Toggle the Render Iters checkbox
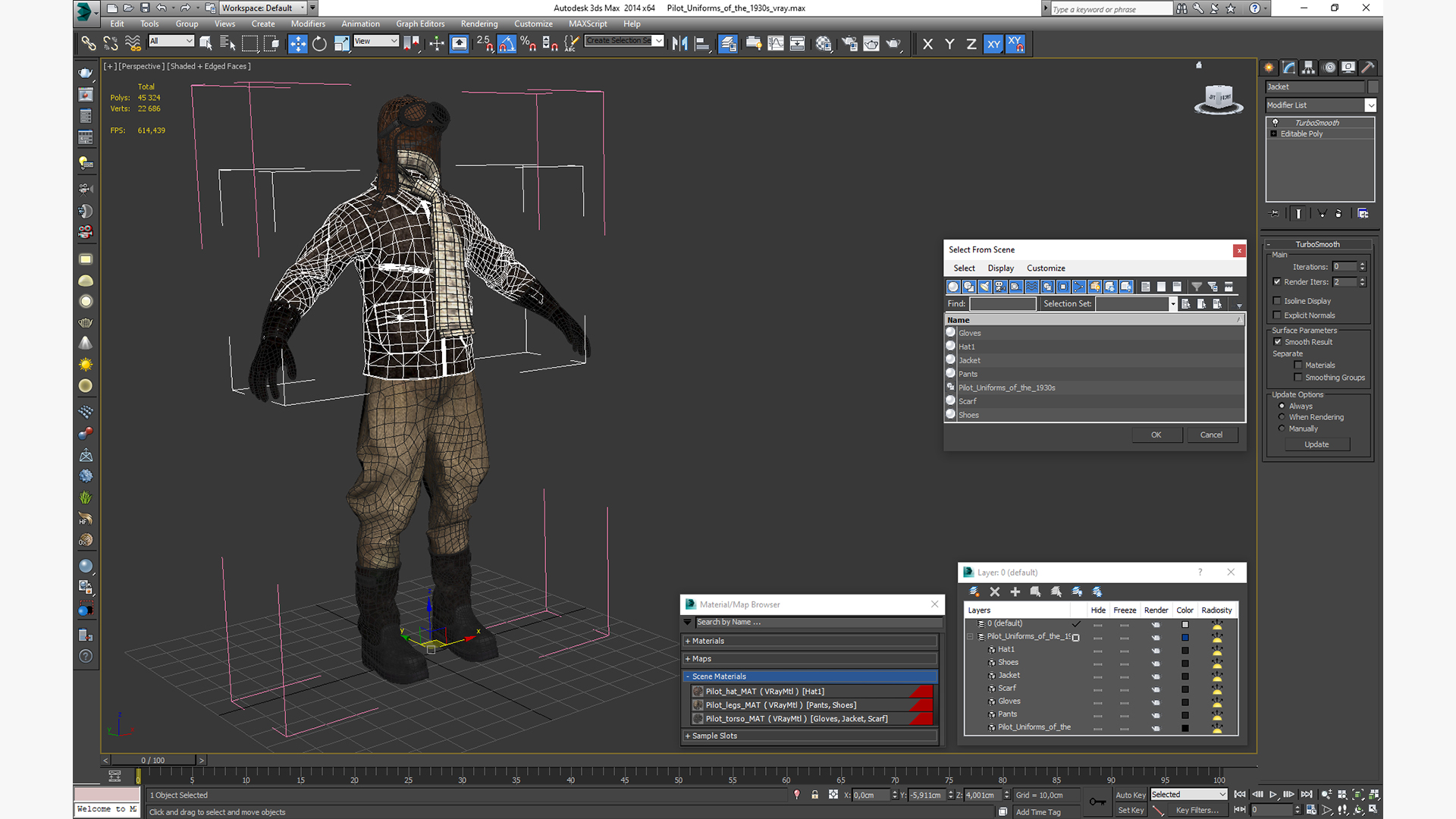 pyautogui.click(x=1277, y=281)
